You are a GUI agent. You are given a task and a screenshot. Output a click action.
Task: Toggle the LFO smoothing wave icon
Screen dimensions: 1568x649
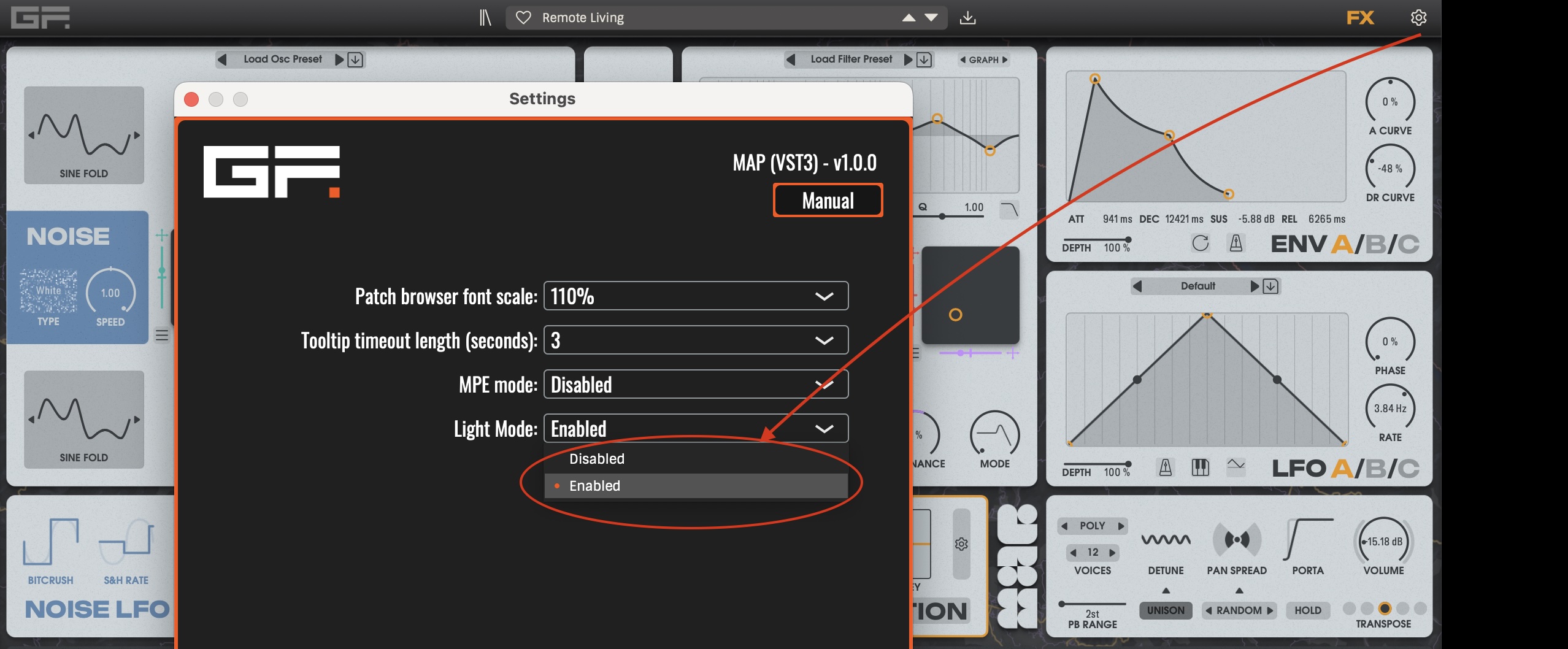(1236, 466)
